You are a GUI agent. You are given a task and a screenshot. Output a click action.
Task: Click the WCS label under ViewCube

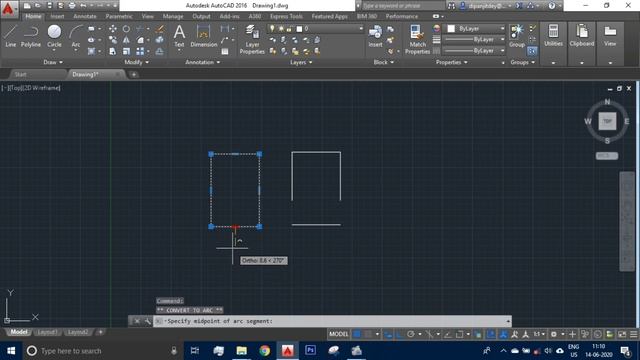607,156
